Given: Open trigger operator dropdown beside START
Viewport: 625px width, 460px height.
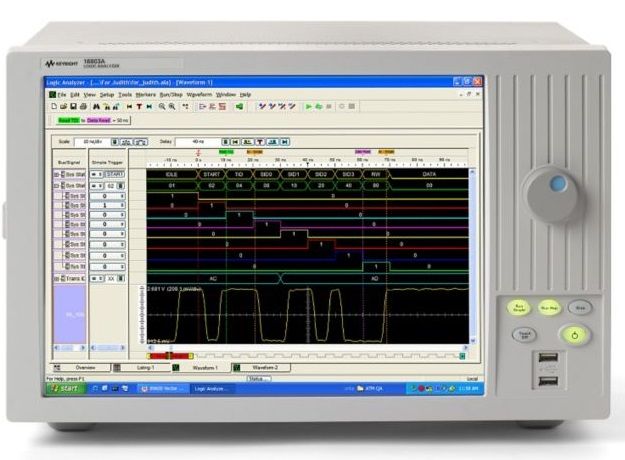Looking at the screenshot, I should click(96, 174).
